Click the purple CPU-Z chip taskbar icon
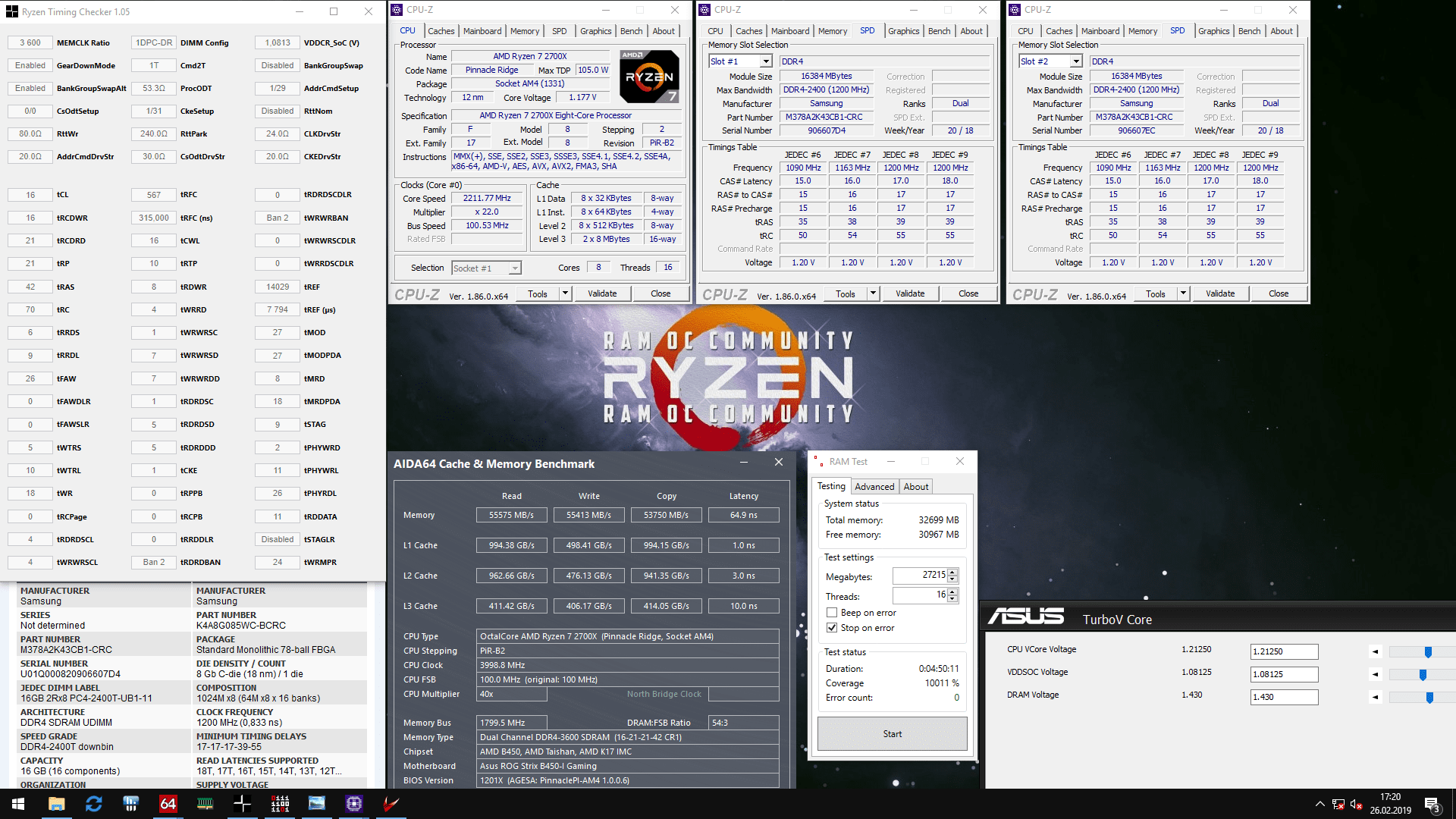 [354, 804]
